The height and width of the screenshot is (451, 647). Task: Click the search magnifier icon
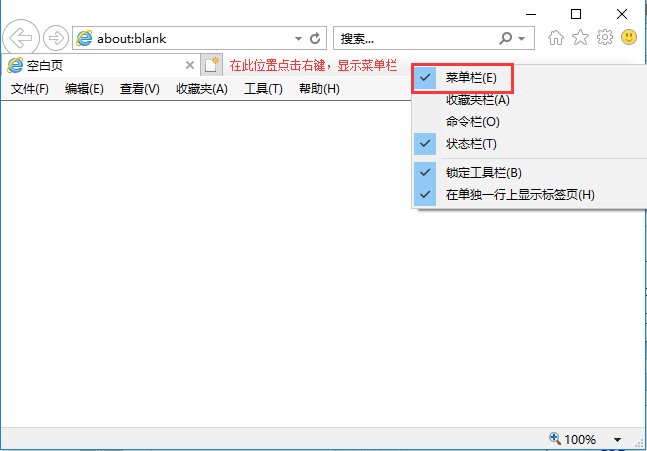tap(506, 38)
